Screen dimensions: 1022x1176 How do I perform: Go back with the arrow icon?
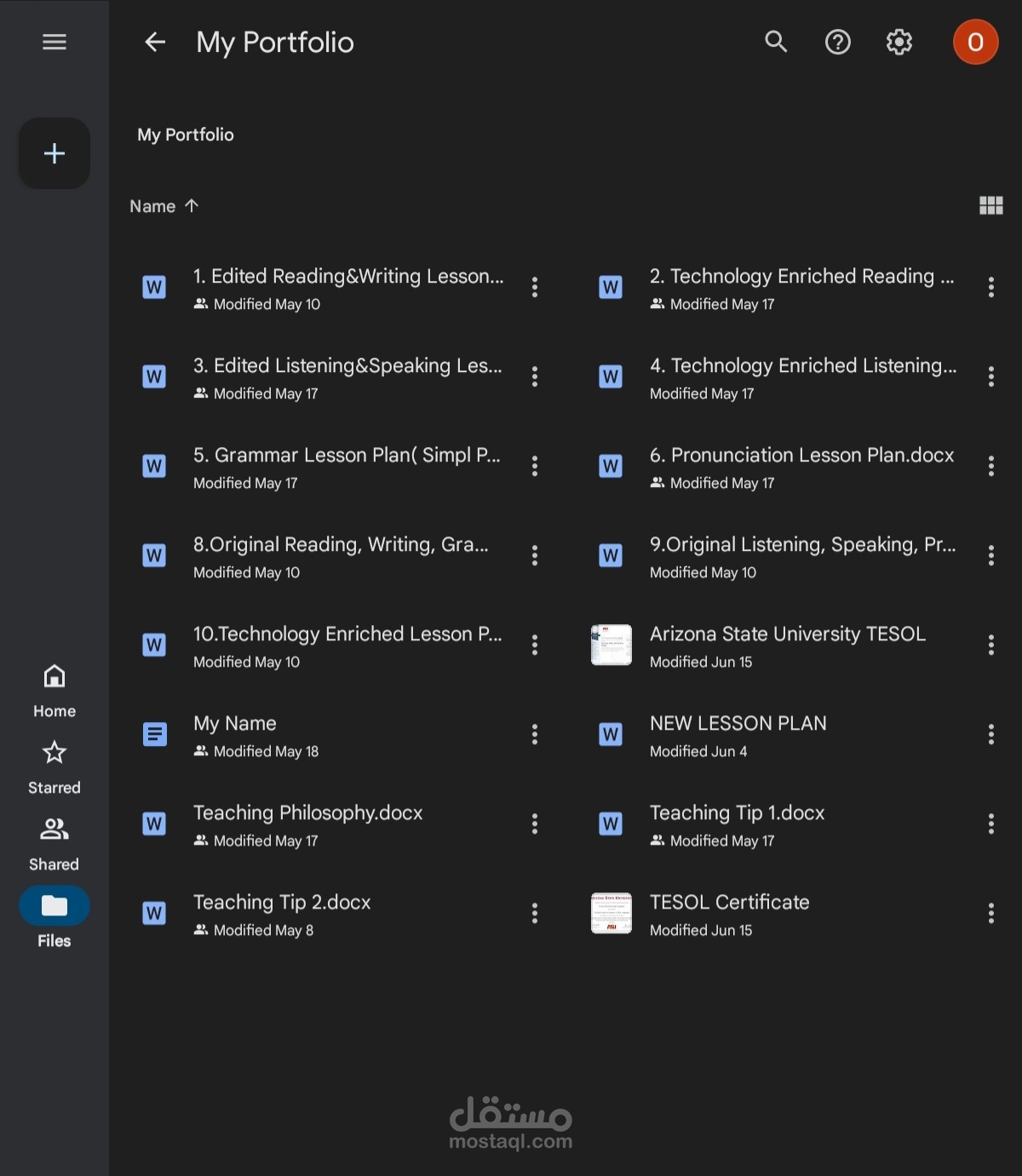coord(154,42)
